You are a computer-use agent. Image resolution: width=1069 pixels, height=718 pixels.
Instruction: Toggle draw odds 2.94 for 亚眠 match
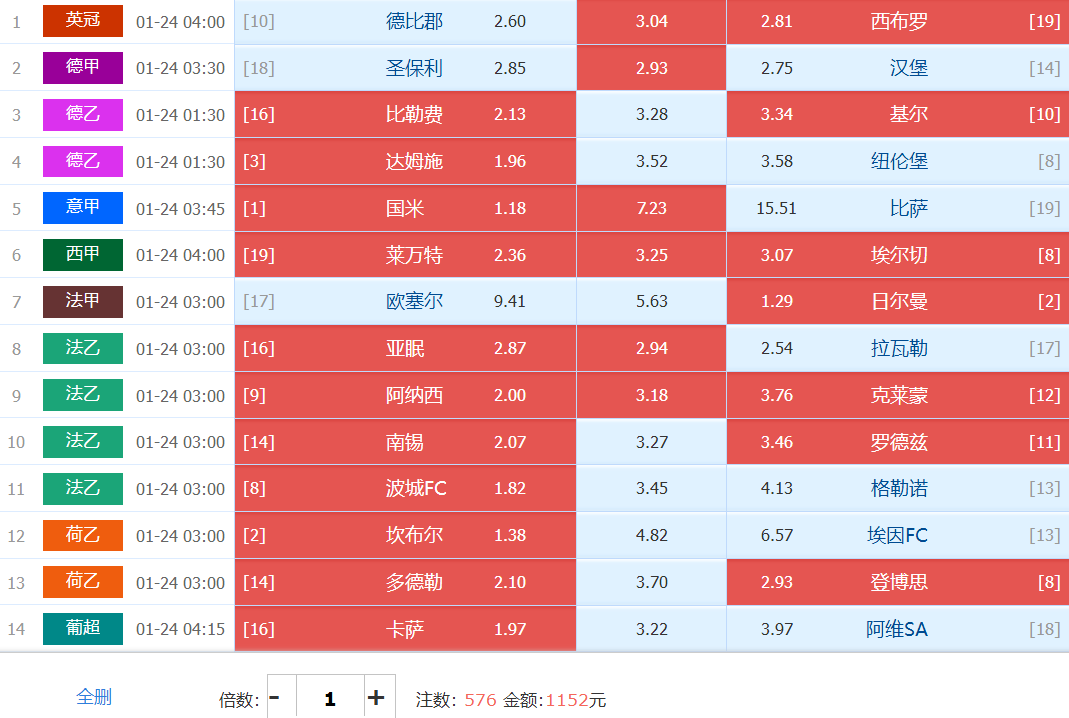651,348
